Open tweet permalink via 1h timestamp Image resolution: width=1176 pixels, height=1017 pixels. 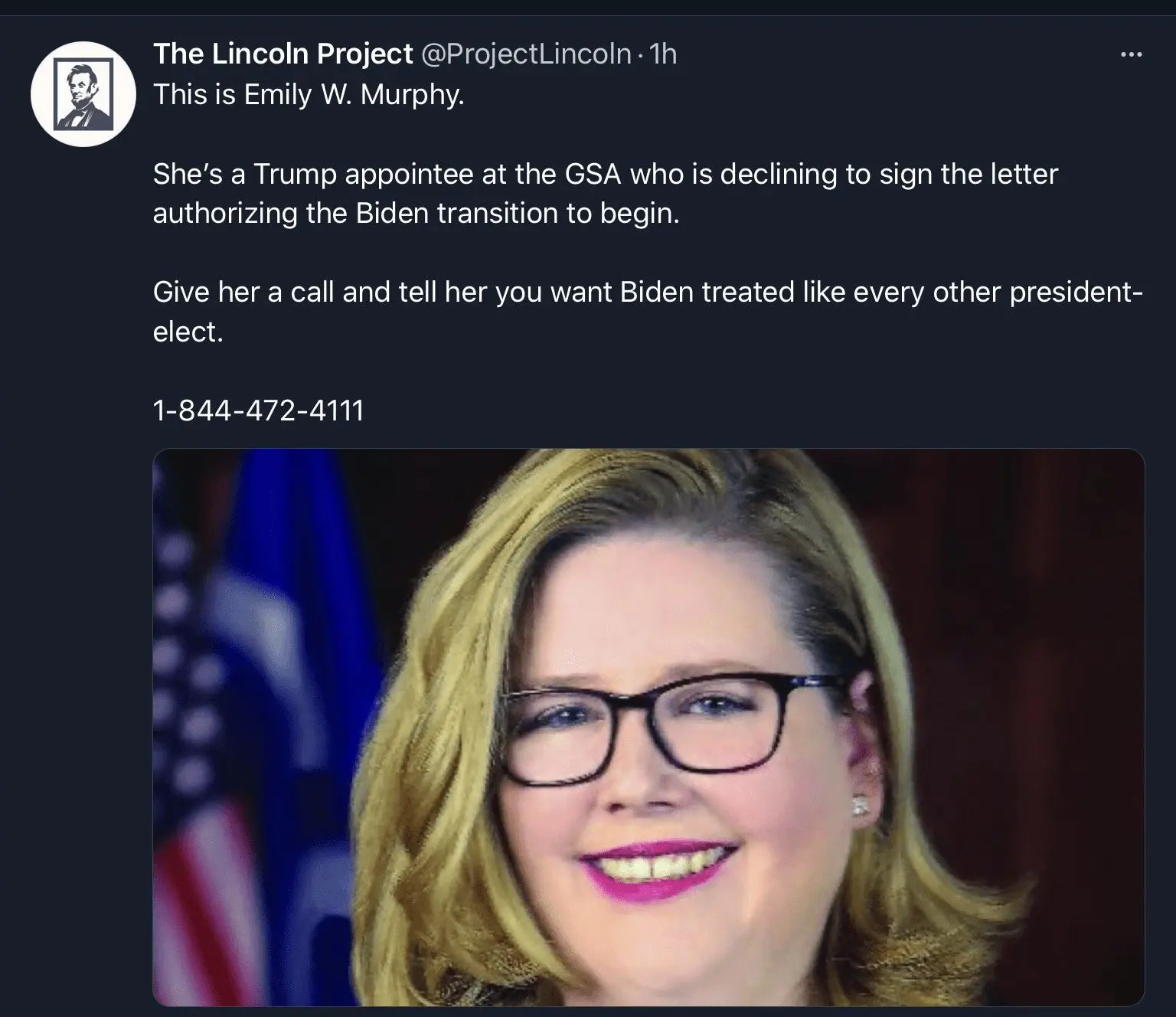tap(663, 54)
